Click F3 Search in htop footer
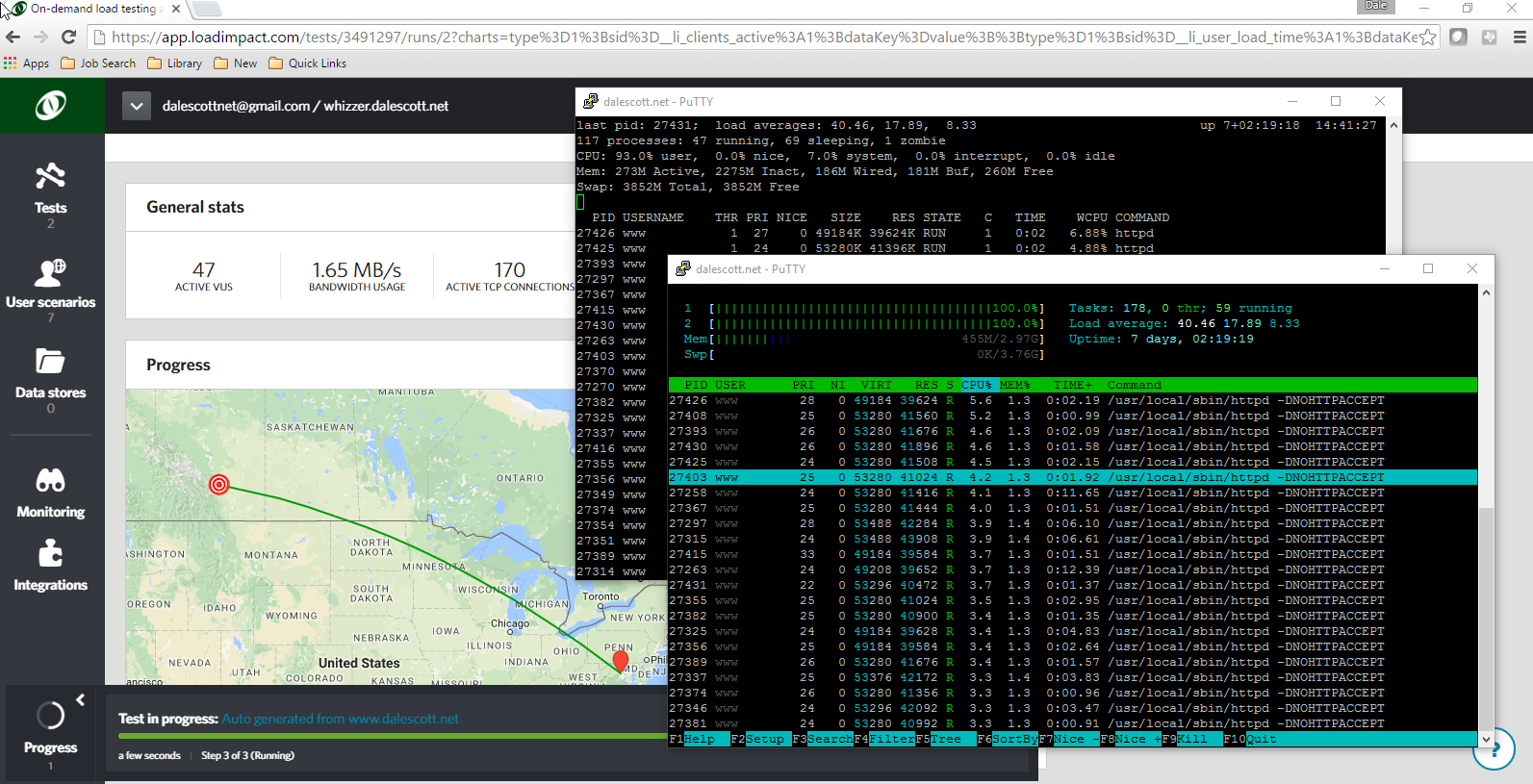The image size is (1533, 784). coord(823,739)
